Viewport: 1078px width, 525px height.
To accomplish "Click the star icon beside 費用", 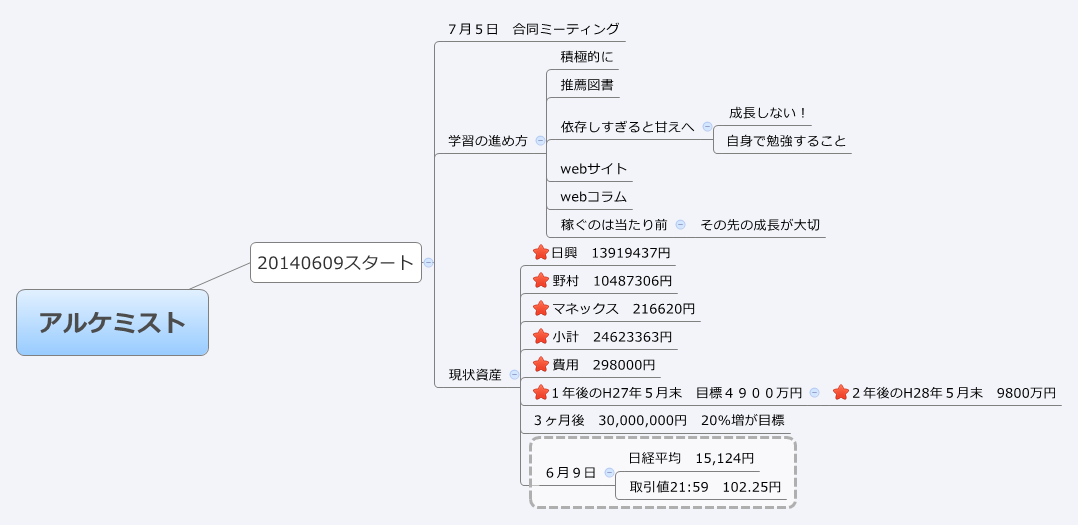I will [x=541, y=364].
